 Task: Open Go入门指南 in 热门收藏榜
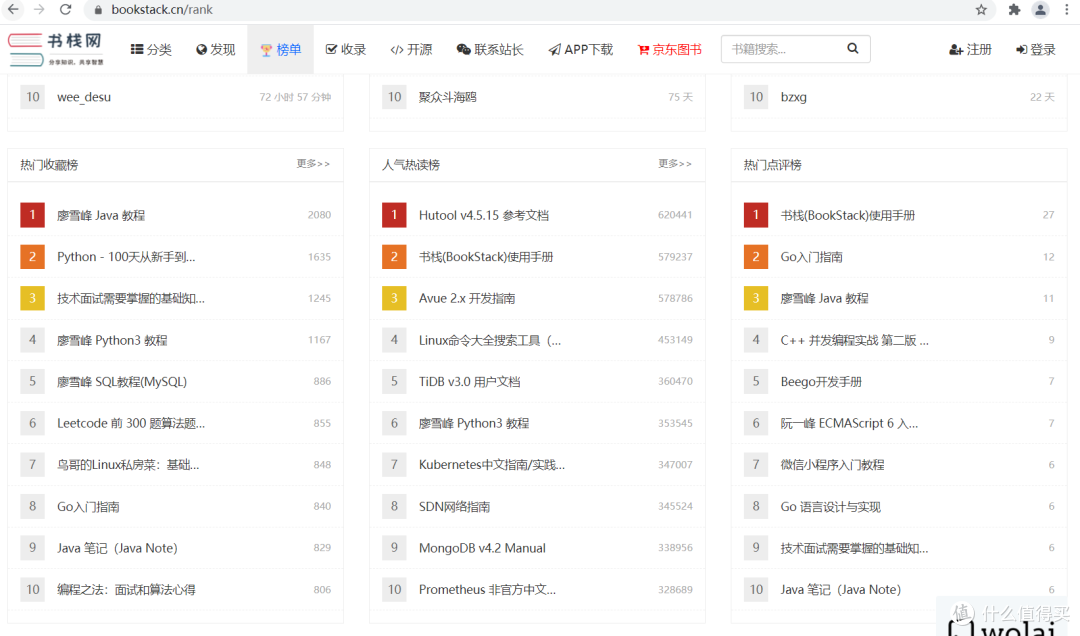click(x=88, y=506)
